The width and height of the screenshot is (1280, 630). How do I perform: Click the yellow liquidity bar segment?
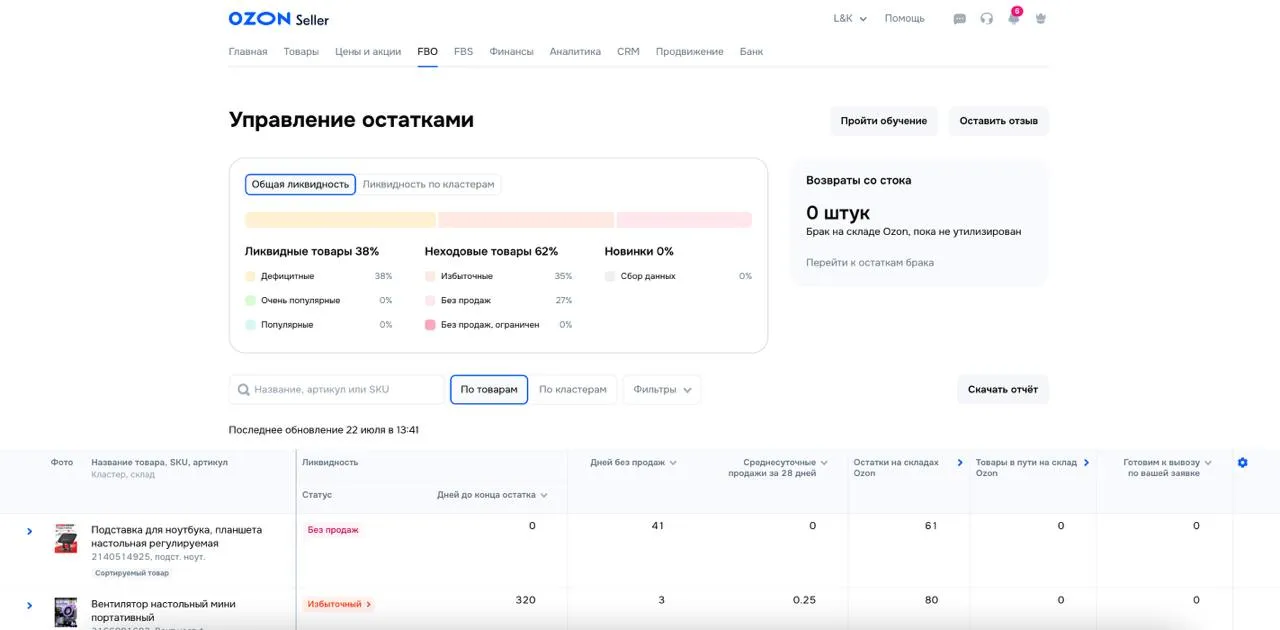340,220
